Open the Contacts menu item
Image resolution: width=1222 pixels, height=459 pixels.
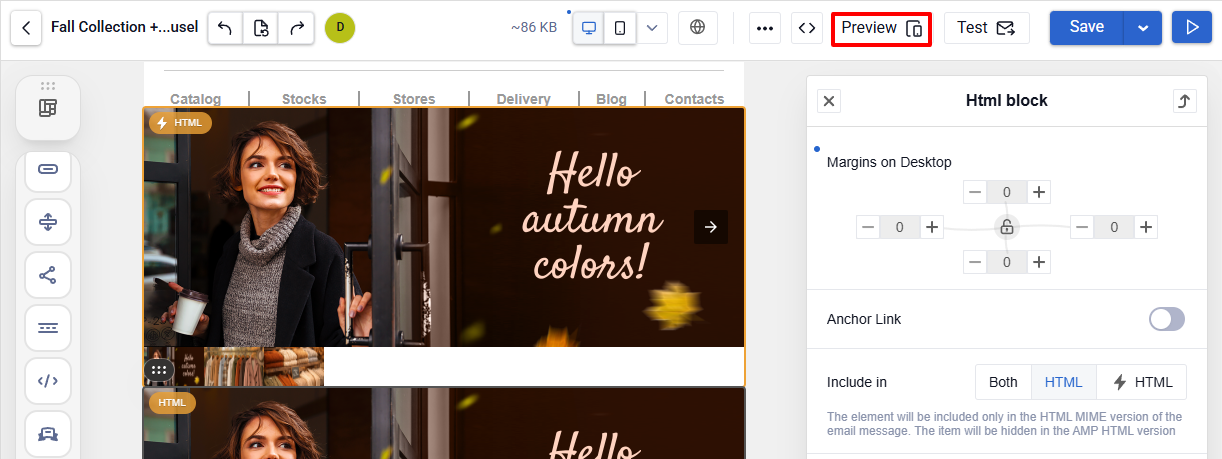694,99
